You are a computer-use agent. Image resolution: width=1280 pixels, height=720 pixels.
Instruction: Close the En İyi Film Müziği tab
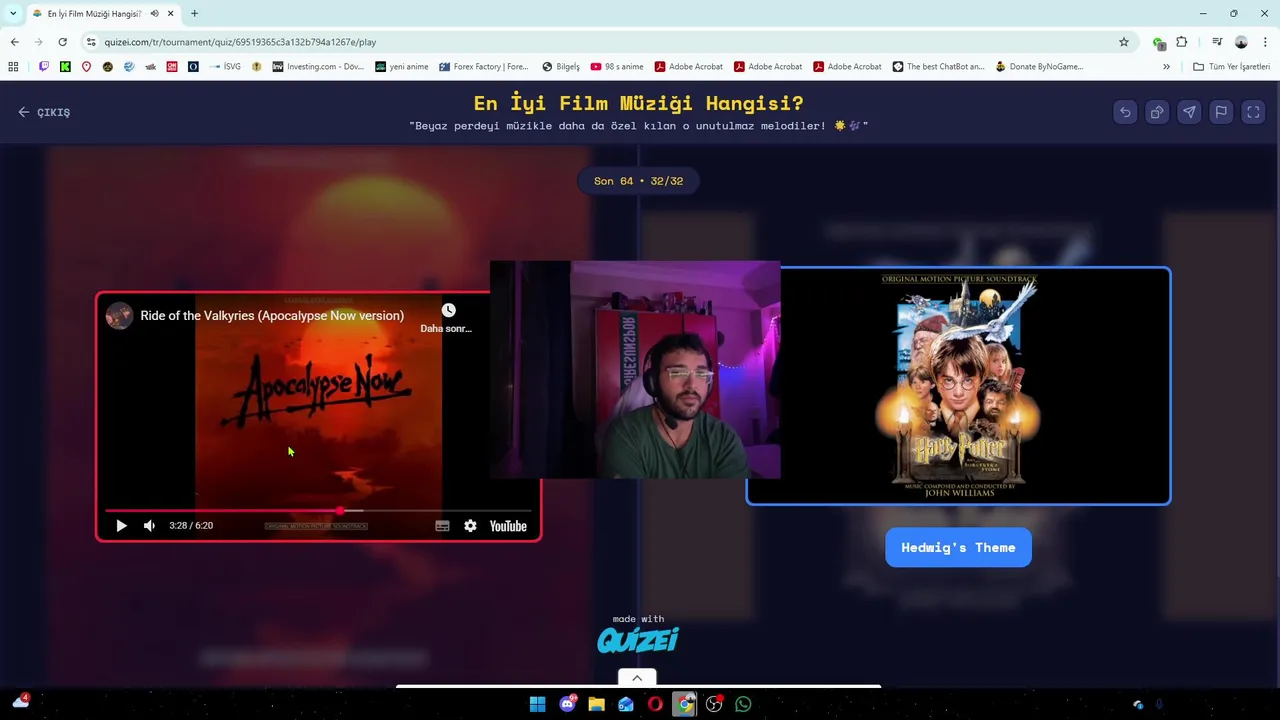click(x=170, y=13)
